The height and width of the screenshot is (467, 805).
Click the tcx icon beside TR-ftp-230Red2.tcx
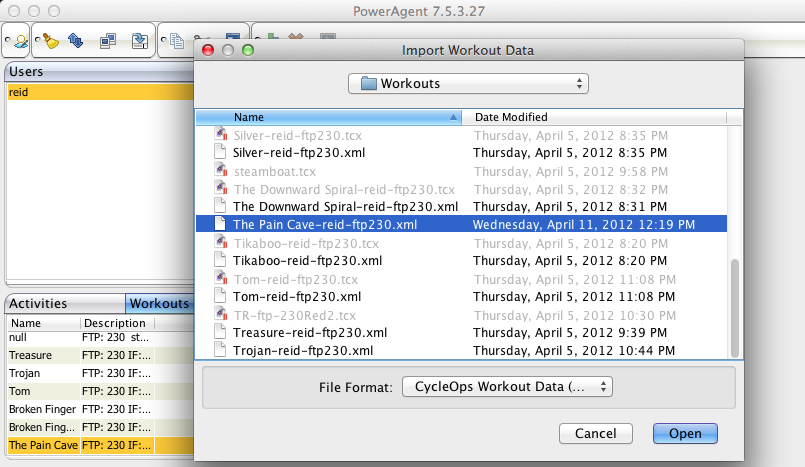[221, 314]
